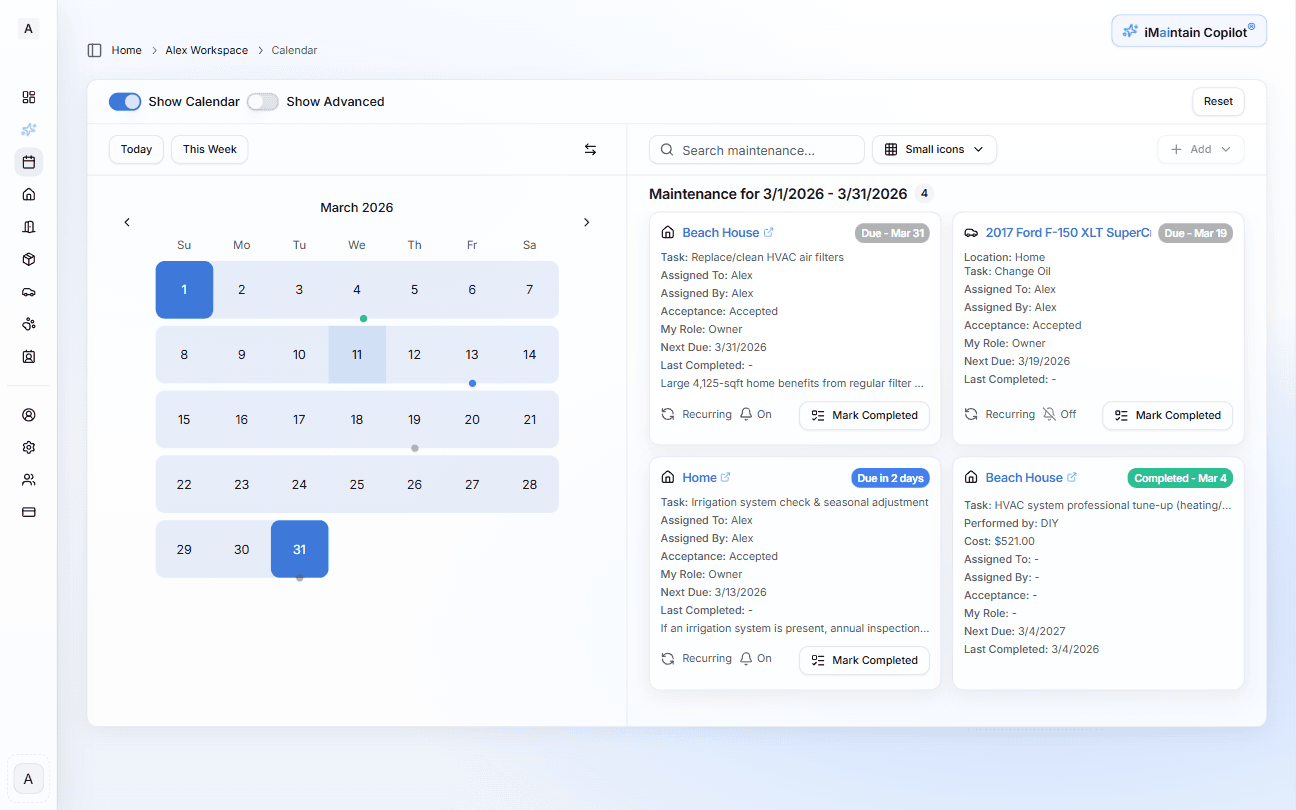Open the contacts card icon in sidebar

[28, 356]
